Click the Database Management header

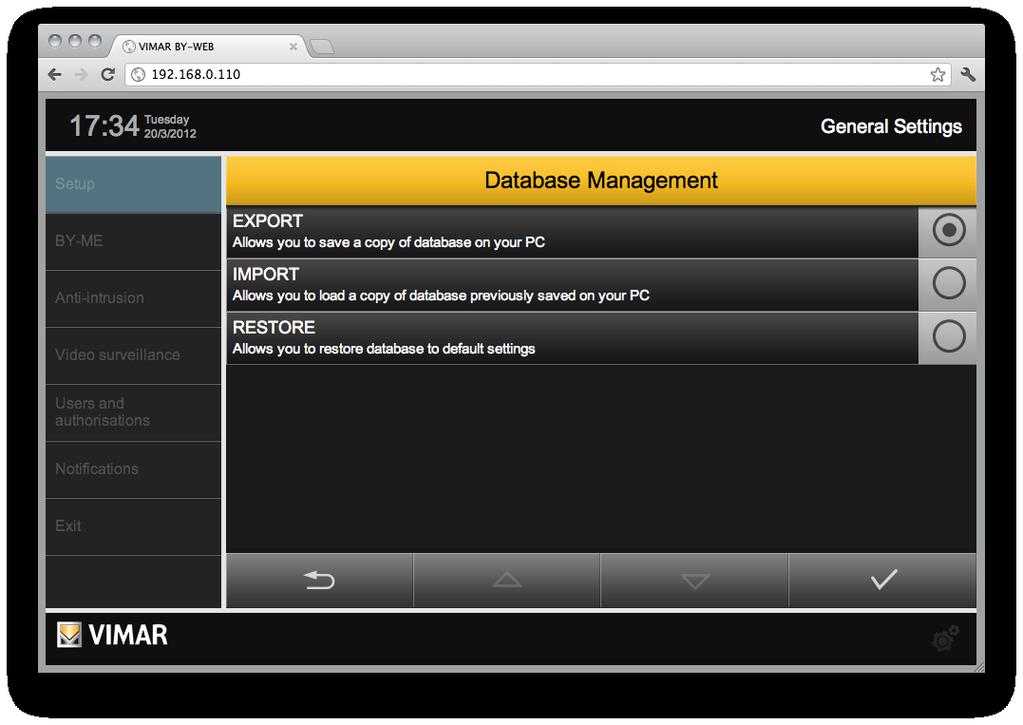(x=601, y=180)
